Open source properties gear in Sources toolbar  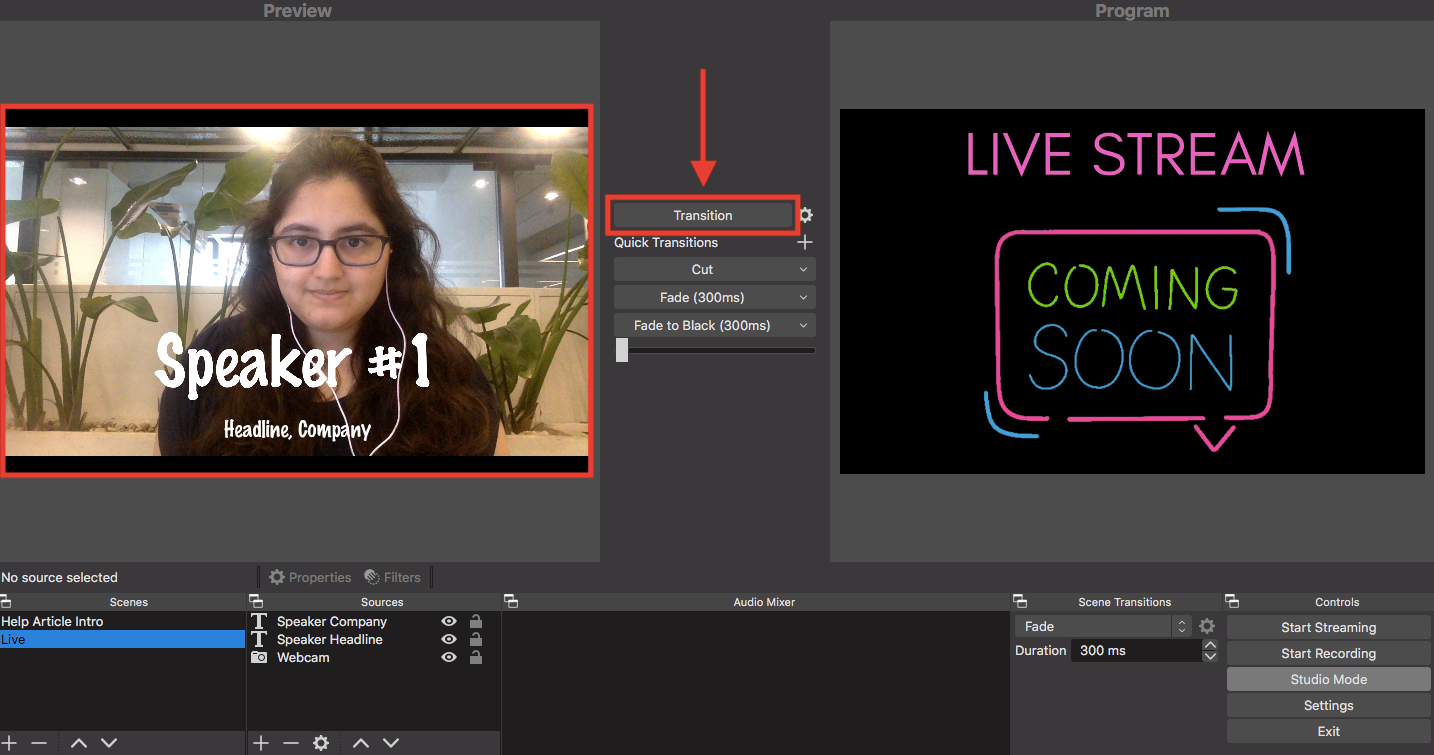click(x=321, y=743)
